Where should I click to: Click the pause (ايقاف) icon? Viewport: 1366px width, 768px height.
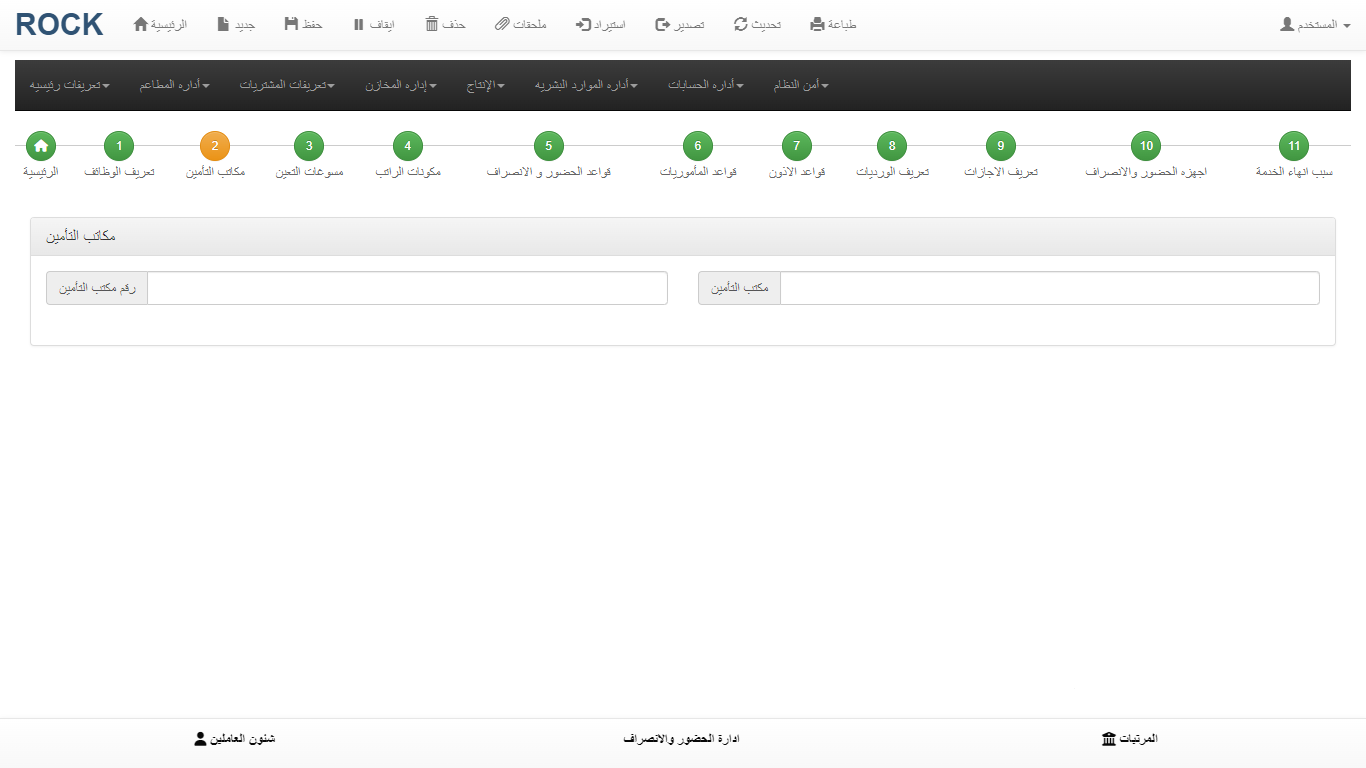[x=358, y=24]
